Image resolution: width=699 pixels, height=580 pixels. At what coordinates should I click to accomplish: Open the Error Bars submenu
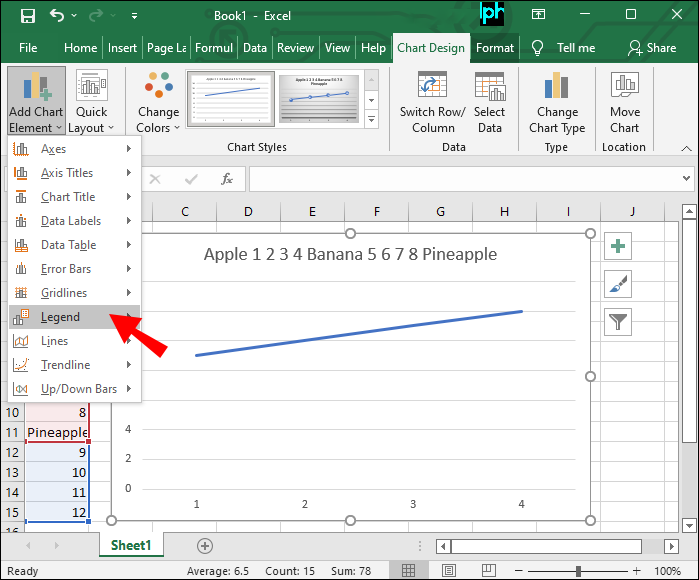(x=74, y=269)
